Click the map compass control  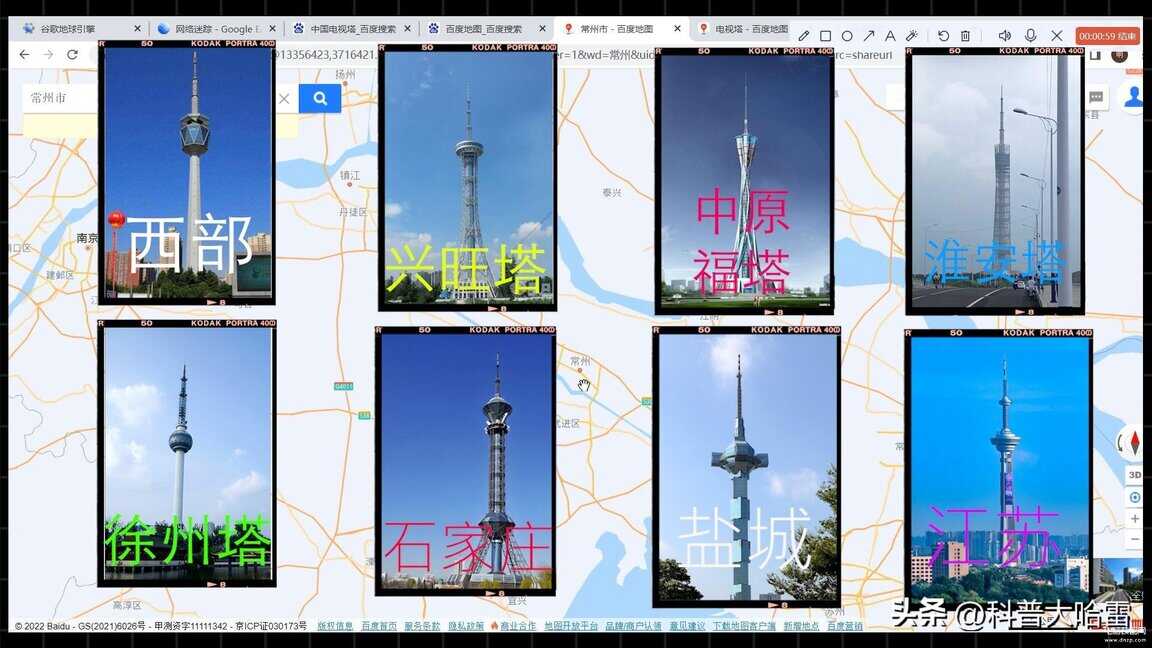coord(1132,442)
